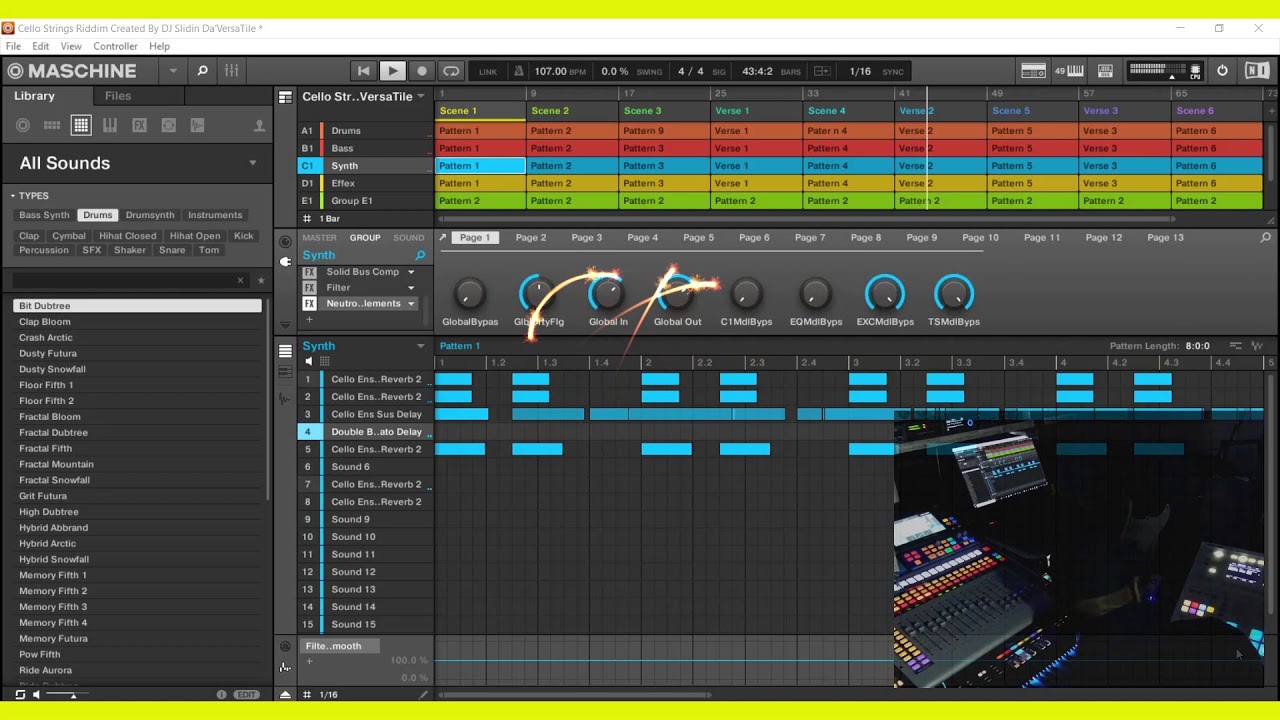
Task: Toggle the Drums type tag
Action: pos(98,215)
